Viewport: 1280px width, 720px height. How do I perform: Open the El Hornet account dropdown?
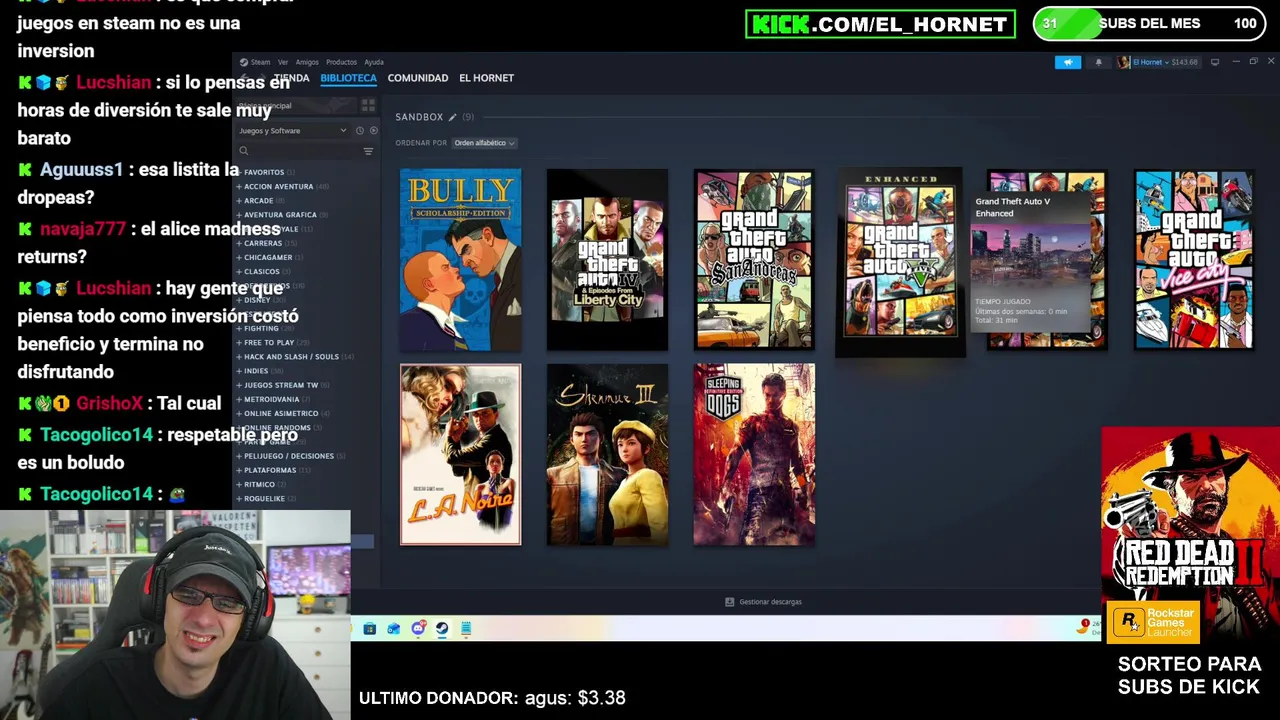1157,62
